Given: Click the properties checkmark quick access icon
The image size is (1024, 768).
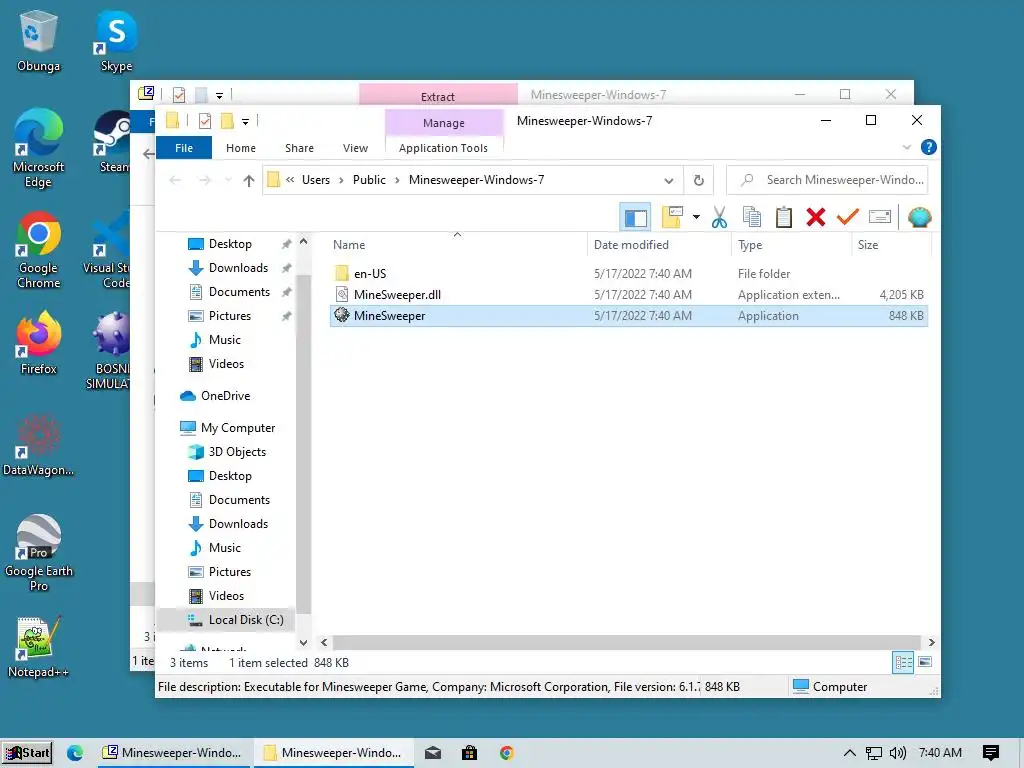Looking at the screenshot, I should pyautogui.click(x=204, y=121).
